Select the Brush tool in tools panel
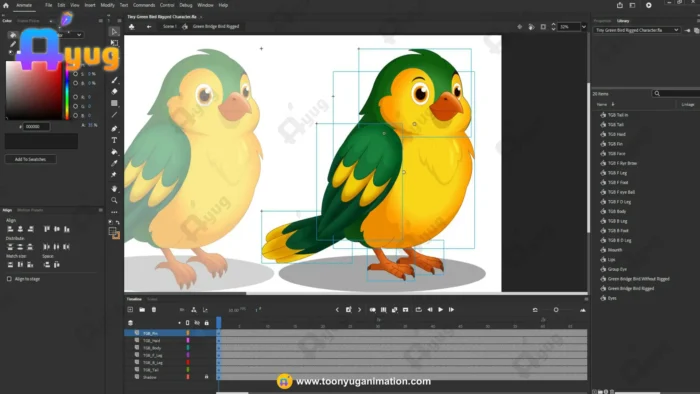The height and width of the screenshot is (394, 700). coord(114,80)
